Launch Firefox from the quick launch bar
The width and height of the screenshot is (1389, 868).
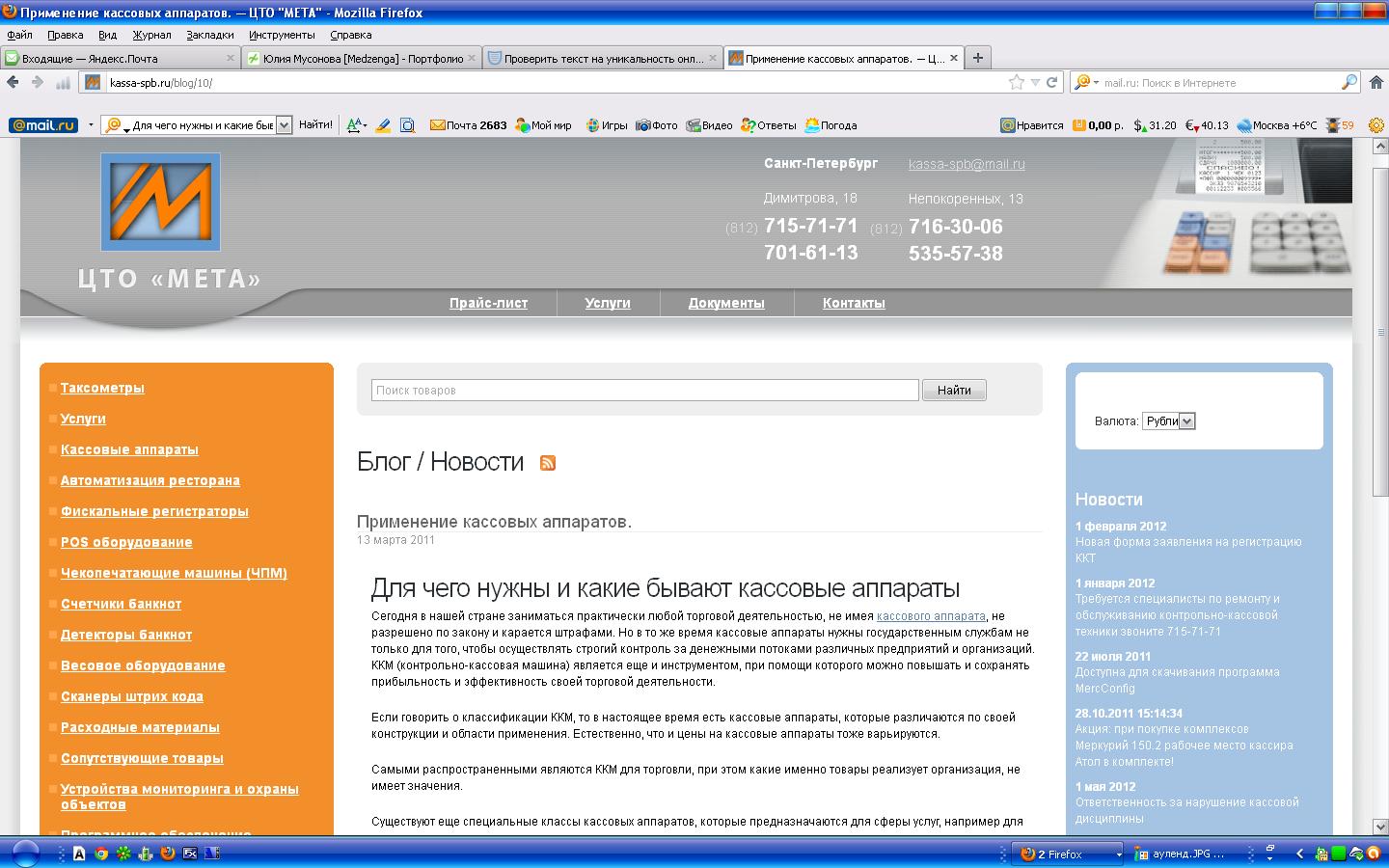coord(168,854)
